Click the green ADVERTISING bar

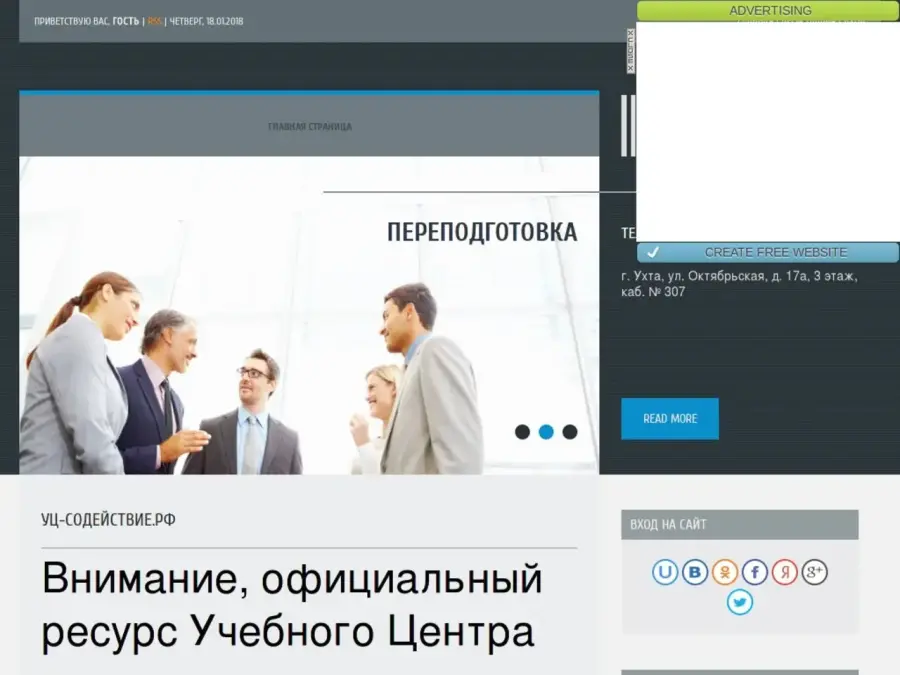point(768,11)
